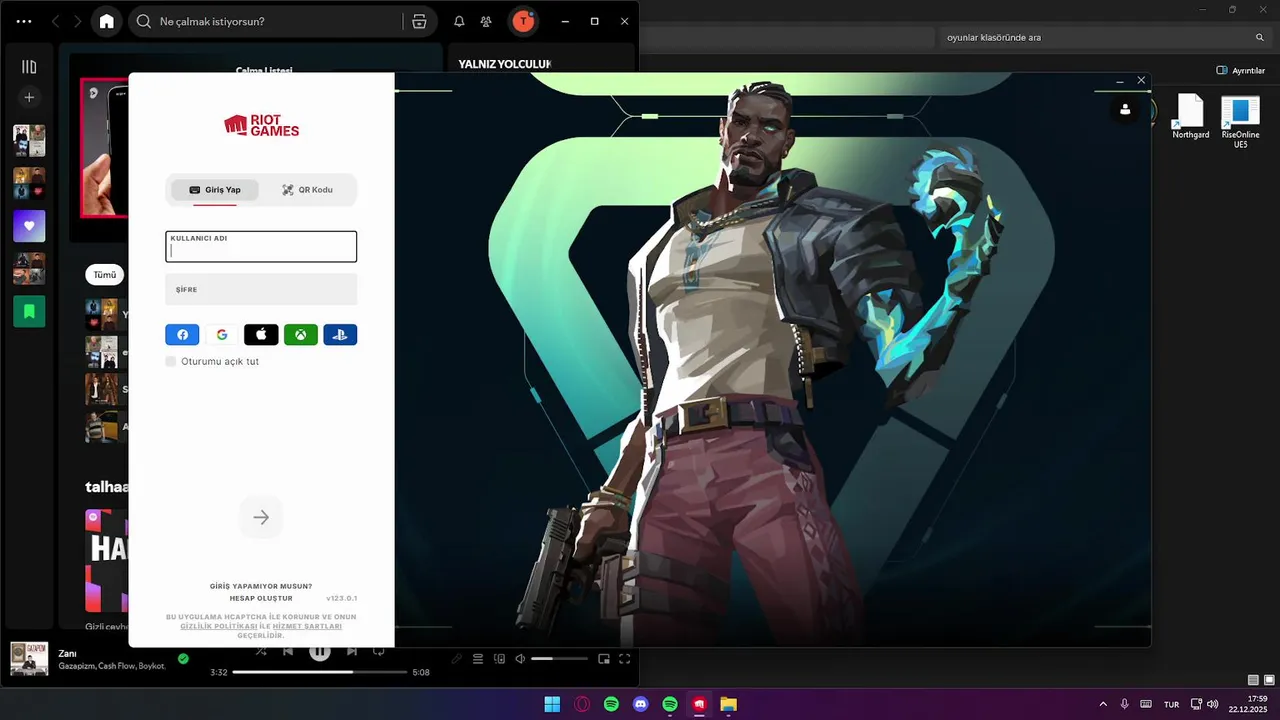The height and width of the screenshot is (720, 1280).
Task: Open Spotify's three-dot menu
Action: [24, 21]
